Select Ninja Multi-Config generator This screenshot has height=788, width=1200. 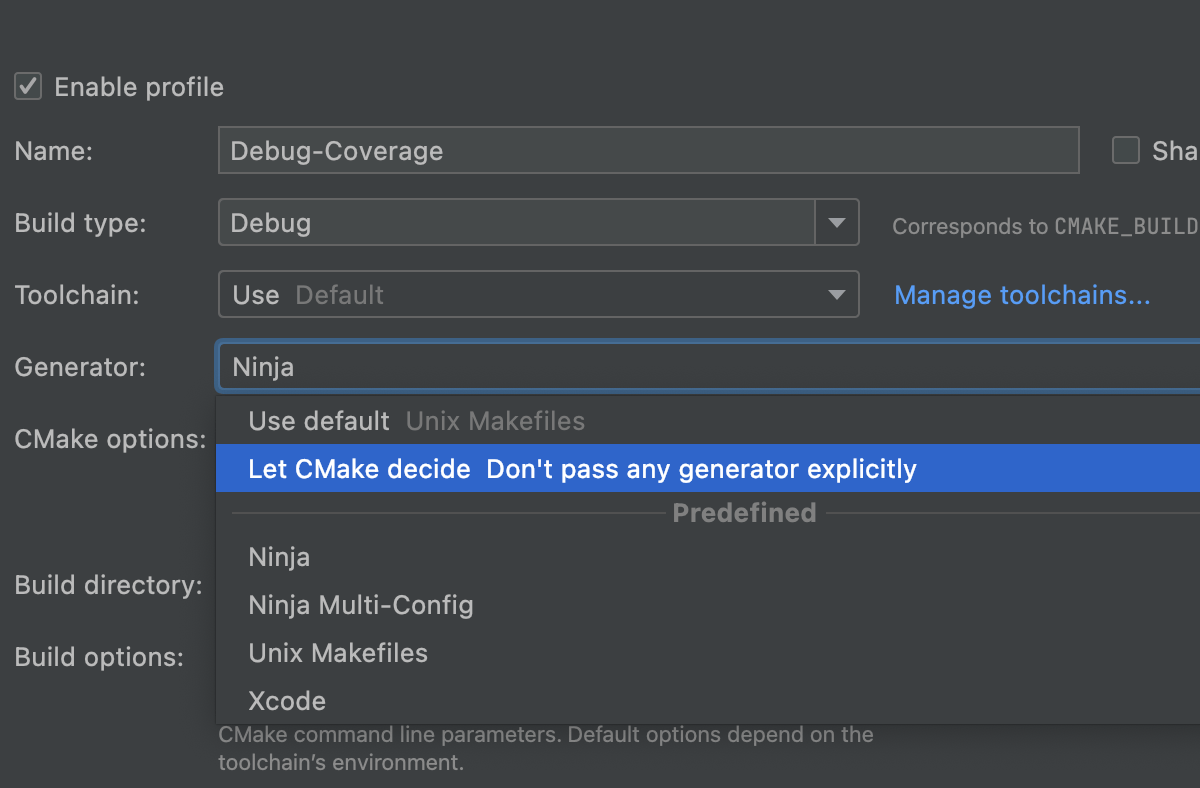coord(708,605)
